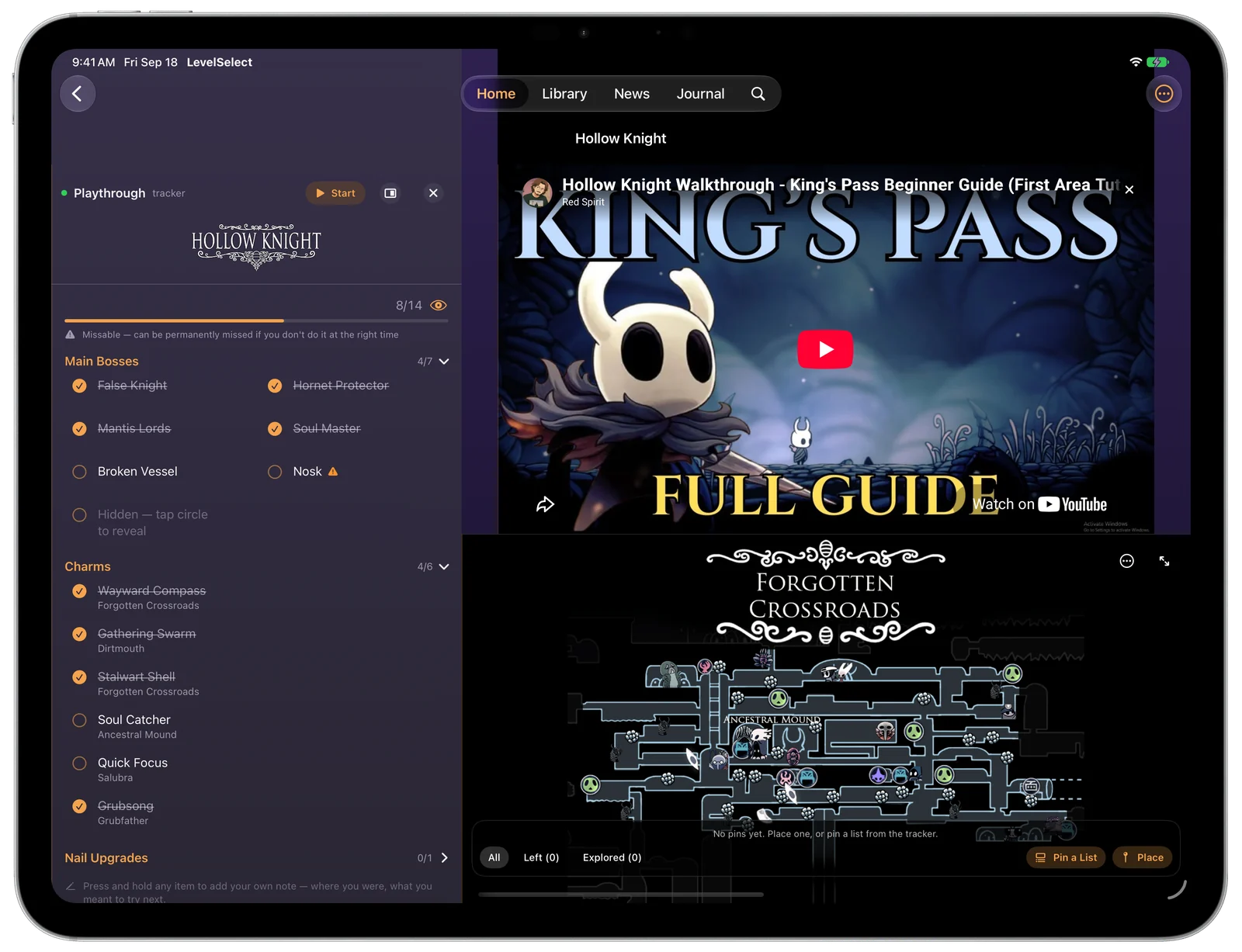The height and width of the screenshot is (952, 1242).
Task: Collapse the Charms section chevron
Action: coord(444,567)
